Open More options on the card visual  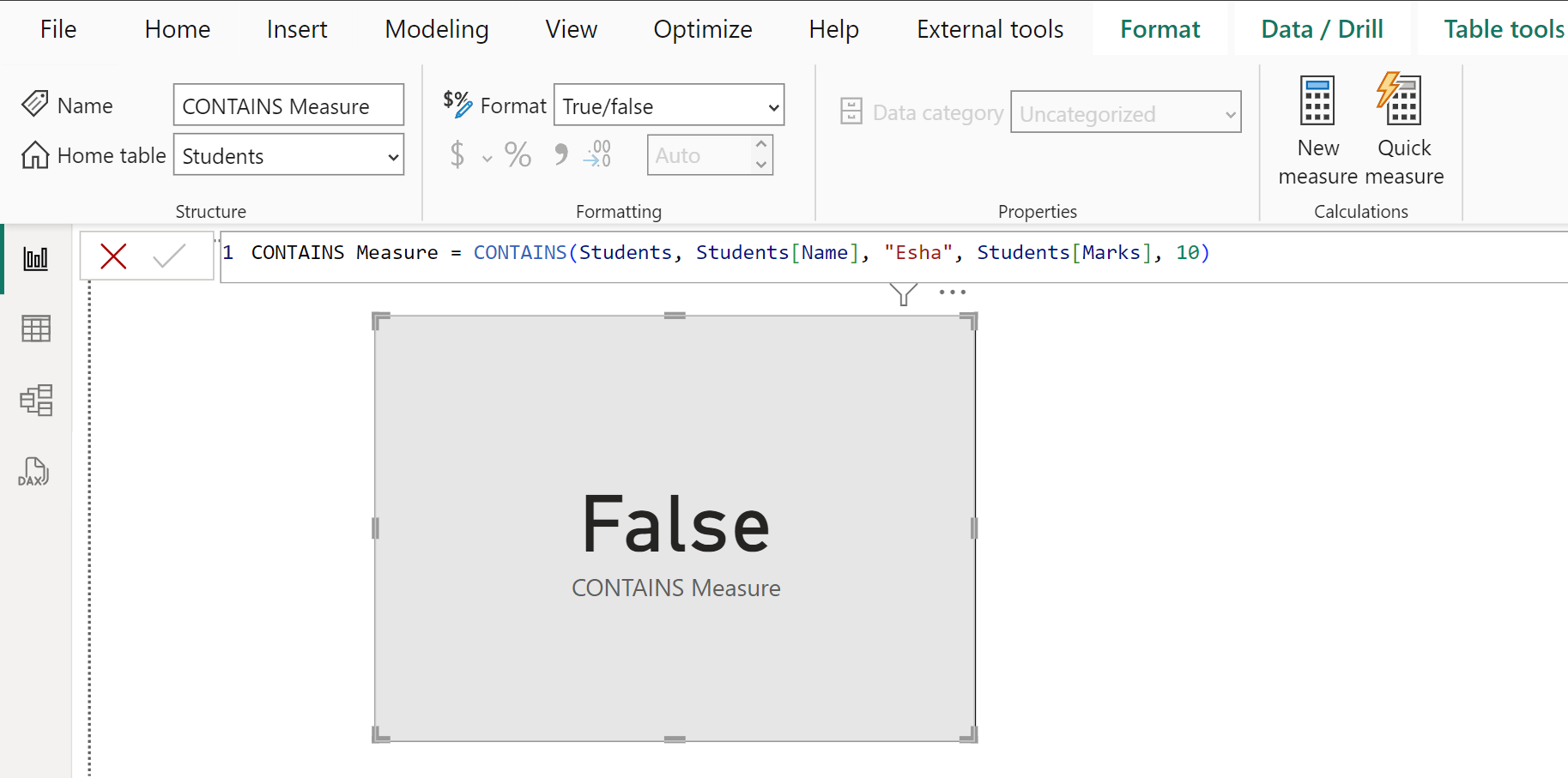[952, 293]
